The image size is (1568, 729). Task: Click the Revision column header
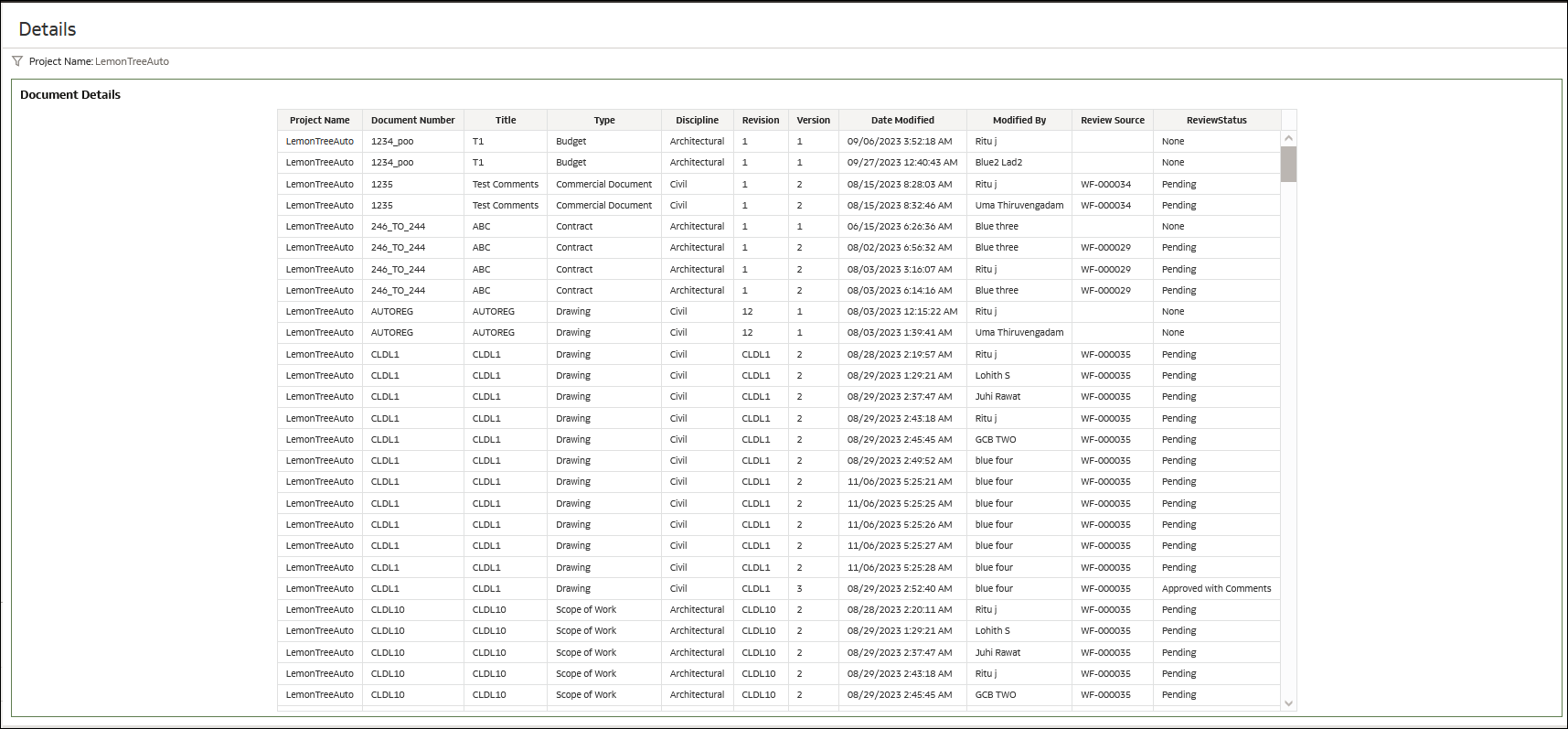pyautogui.click(x=761, y=120)
